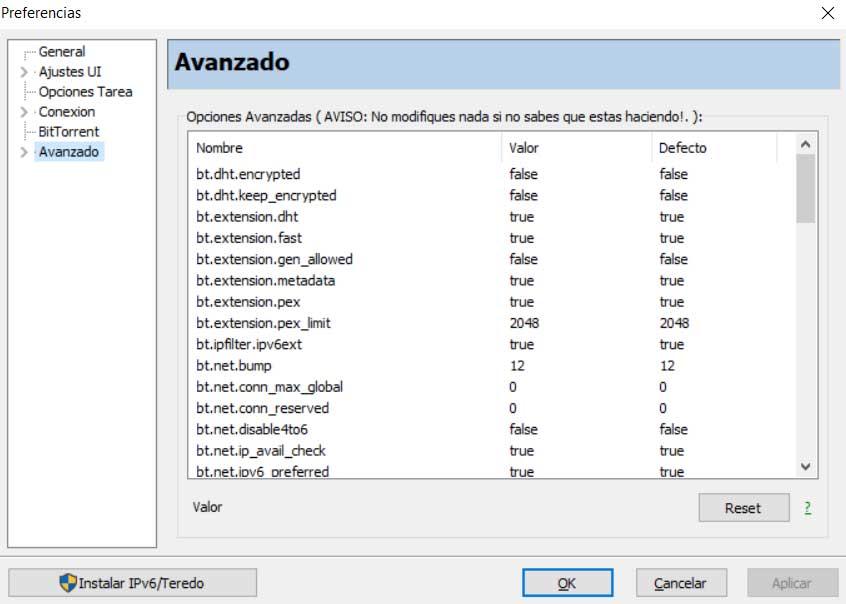Expand the Conexion tree node
The width and height of the screenshot is (846, 604).
[24, 112]
